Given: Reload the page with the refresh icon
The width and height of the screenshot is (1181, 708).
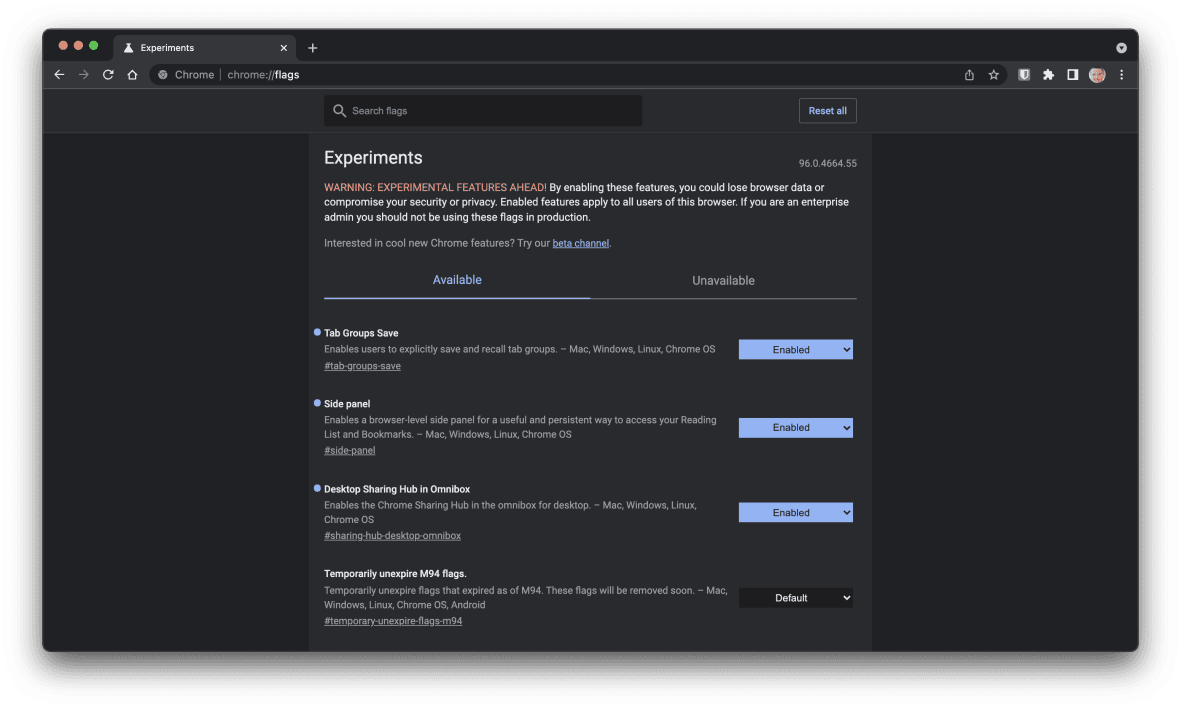Looking at the screenshot, I should 108,75.
